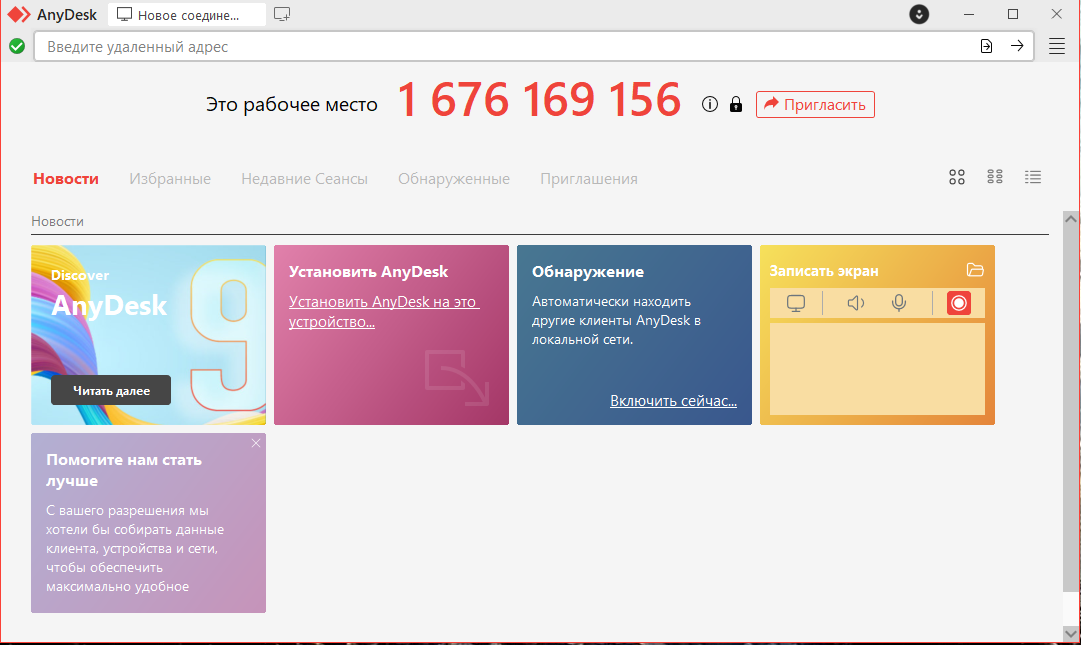Viewport: 1081px width, 645px height.
Task: Select the Новости tab
Action: click(66, 178)
